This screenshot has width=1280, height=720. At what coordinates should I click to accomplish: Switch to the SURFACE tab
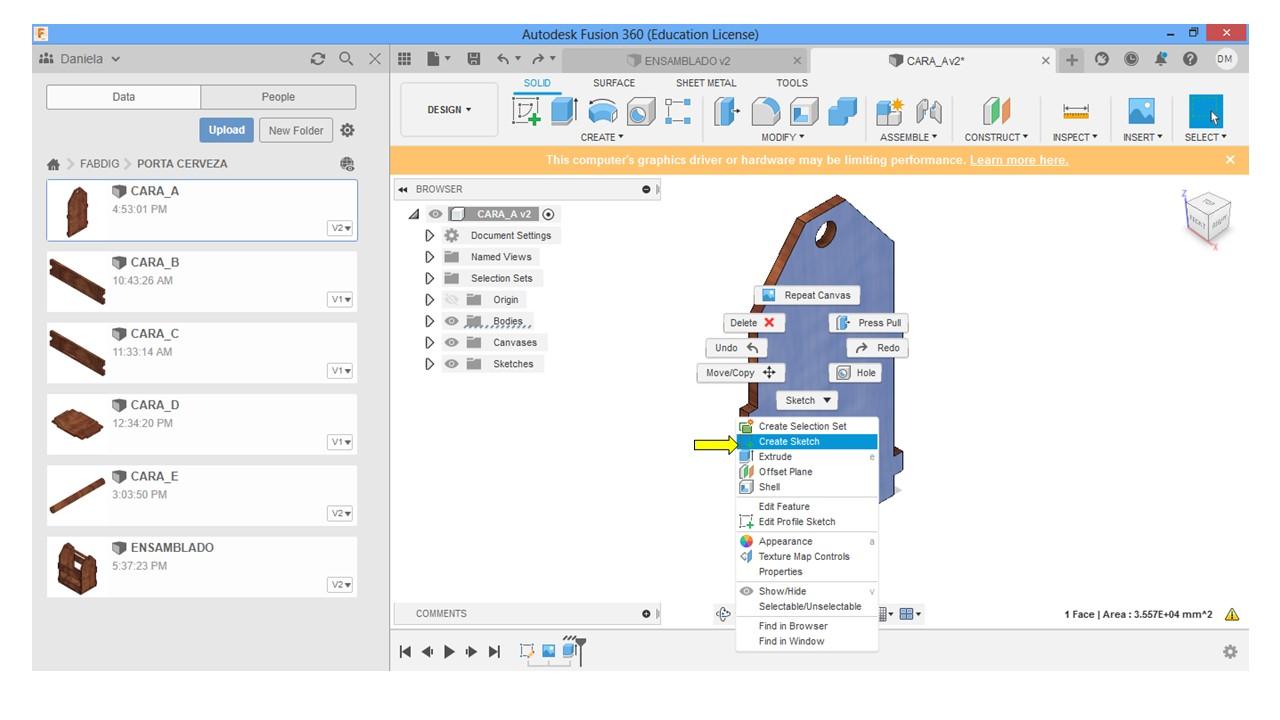point(614,83)
